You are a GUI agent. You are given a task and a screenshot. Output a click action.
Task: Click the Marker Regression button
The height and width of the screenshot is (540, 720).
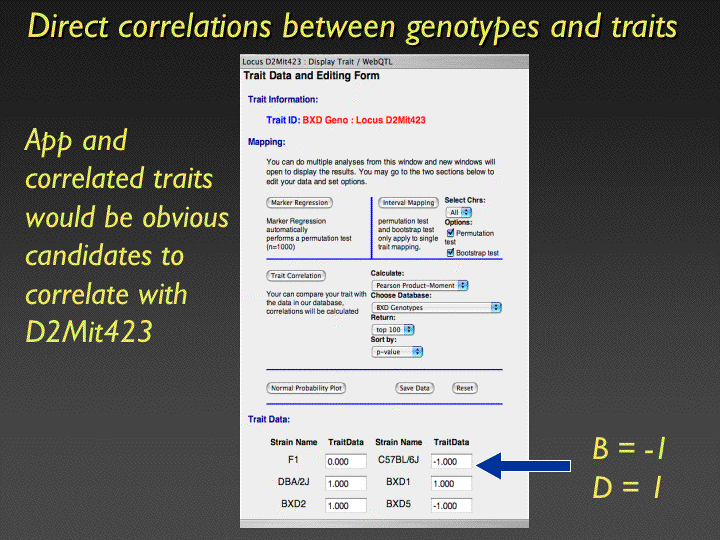[x=298, y=203]
